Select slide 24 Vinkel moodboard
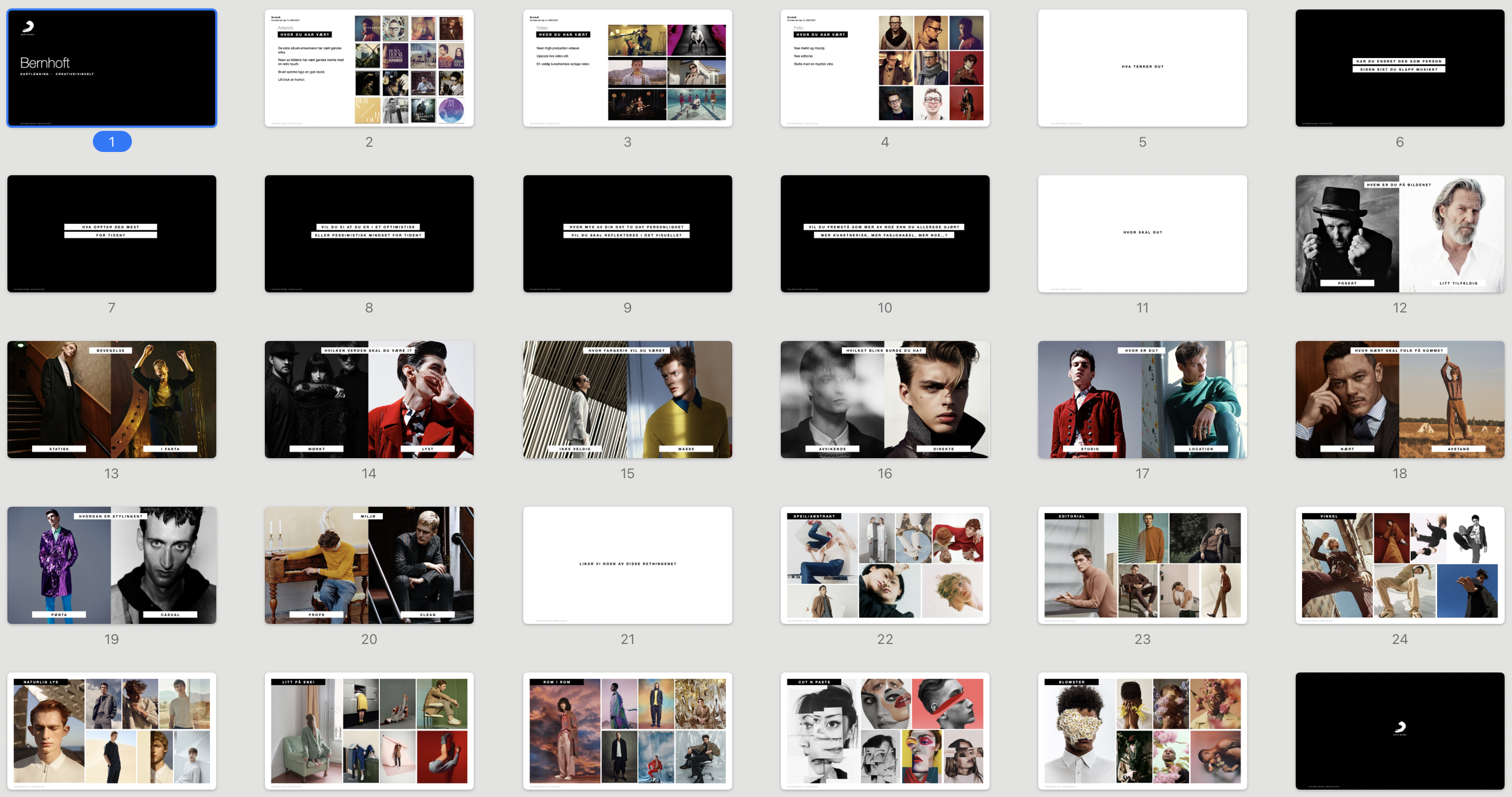 click(1400, 565)
